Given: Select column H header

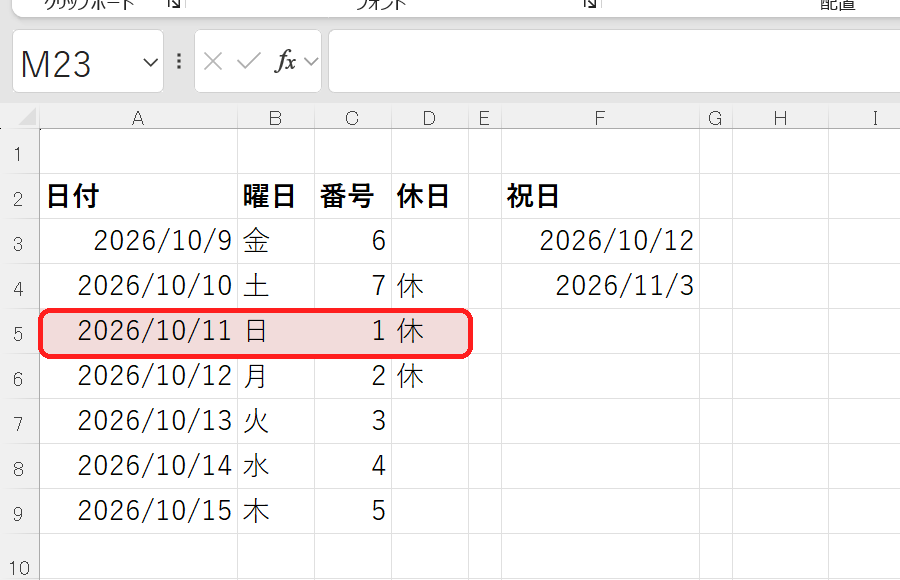Looking at the screenshot, I should tap(781, 118).
